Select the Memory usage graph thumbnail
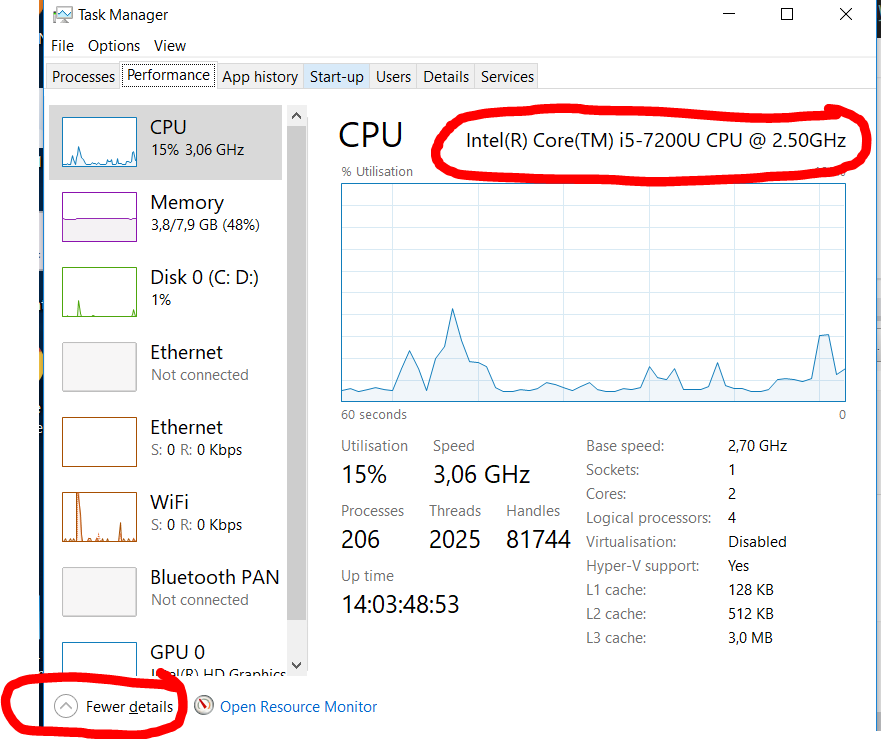Viewport: 881px width, 739px height. click(x=99, y=217)
